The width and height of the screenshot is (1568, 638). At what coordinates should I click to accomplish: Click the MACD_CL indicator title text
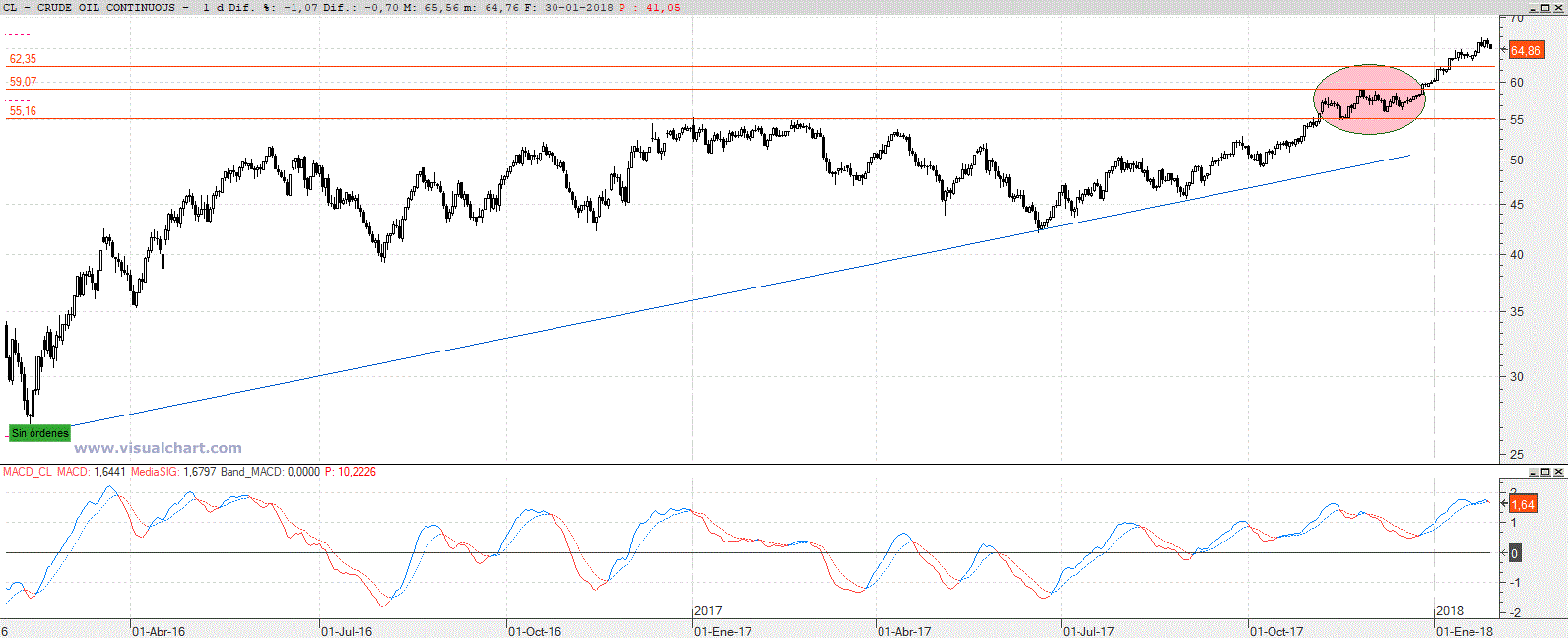coord(28,472)
